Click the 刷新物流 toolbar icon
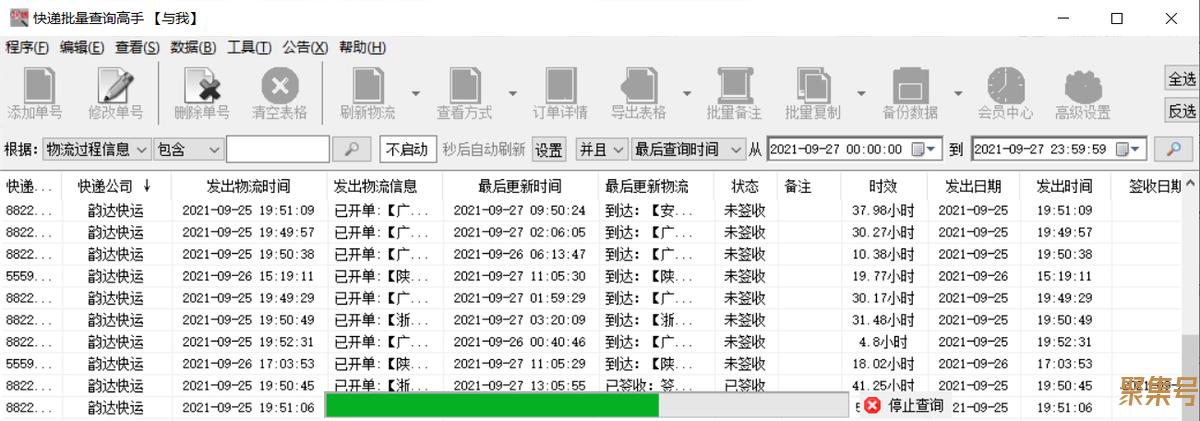 point(368,85)
